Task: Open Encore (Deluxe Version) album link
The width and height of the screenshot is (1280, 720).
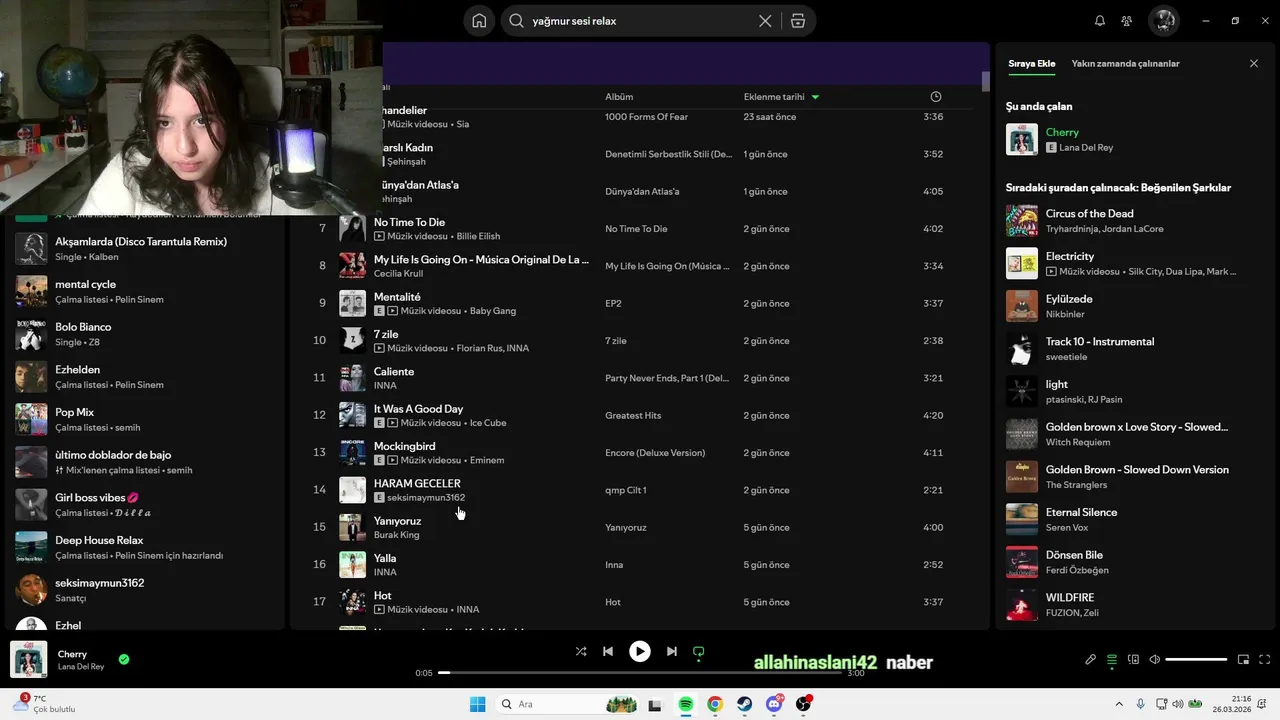Action: click(x=655, y=452)
